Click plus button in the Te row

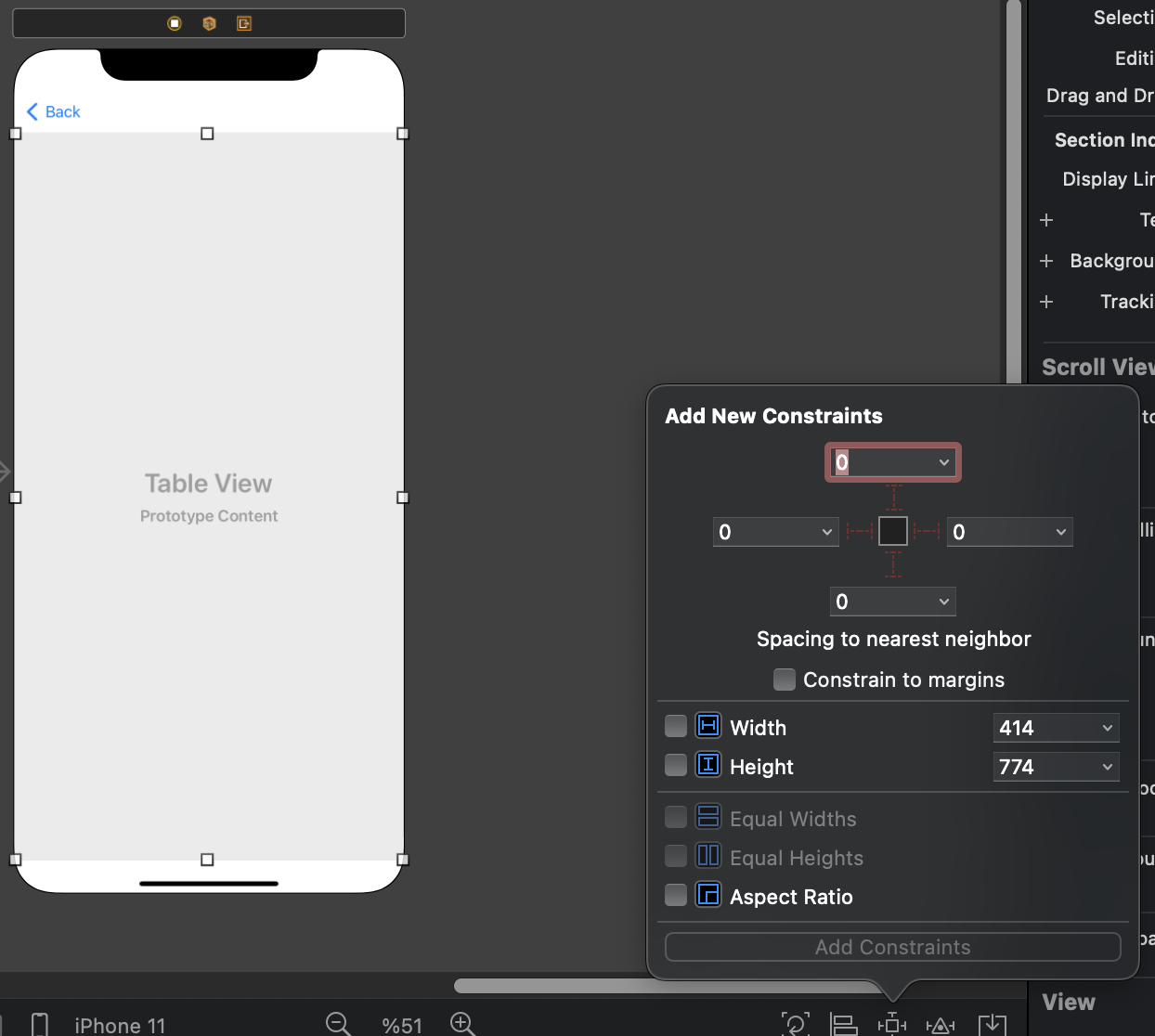coord(1046,220)
